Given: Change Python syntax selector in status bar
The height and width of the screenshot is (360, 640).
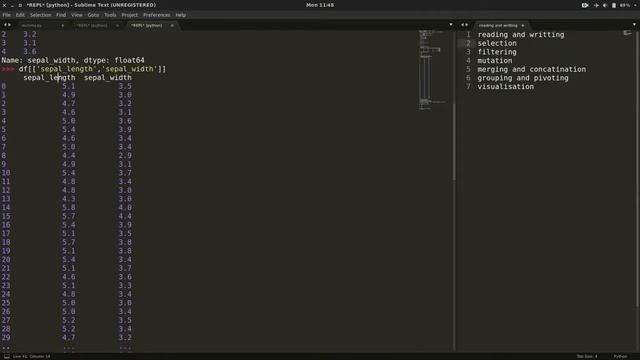Looking at the screenshot, I should tap(620, 356).
